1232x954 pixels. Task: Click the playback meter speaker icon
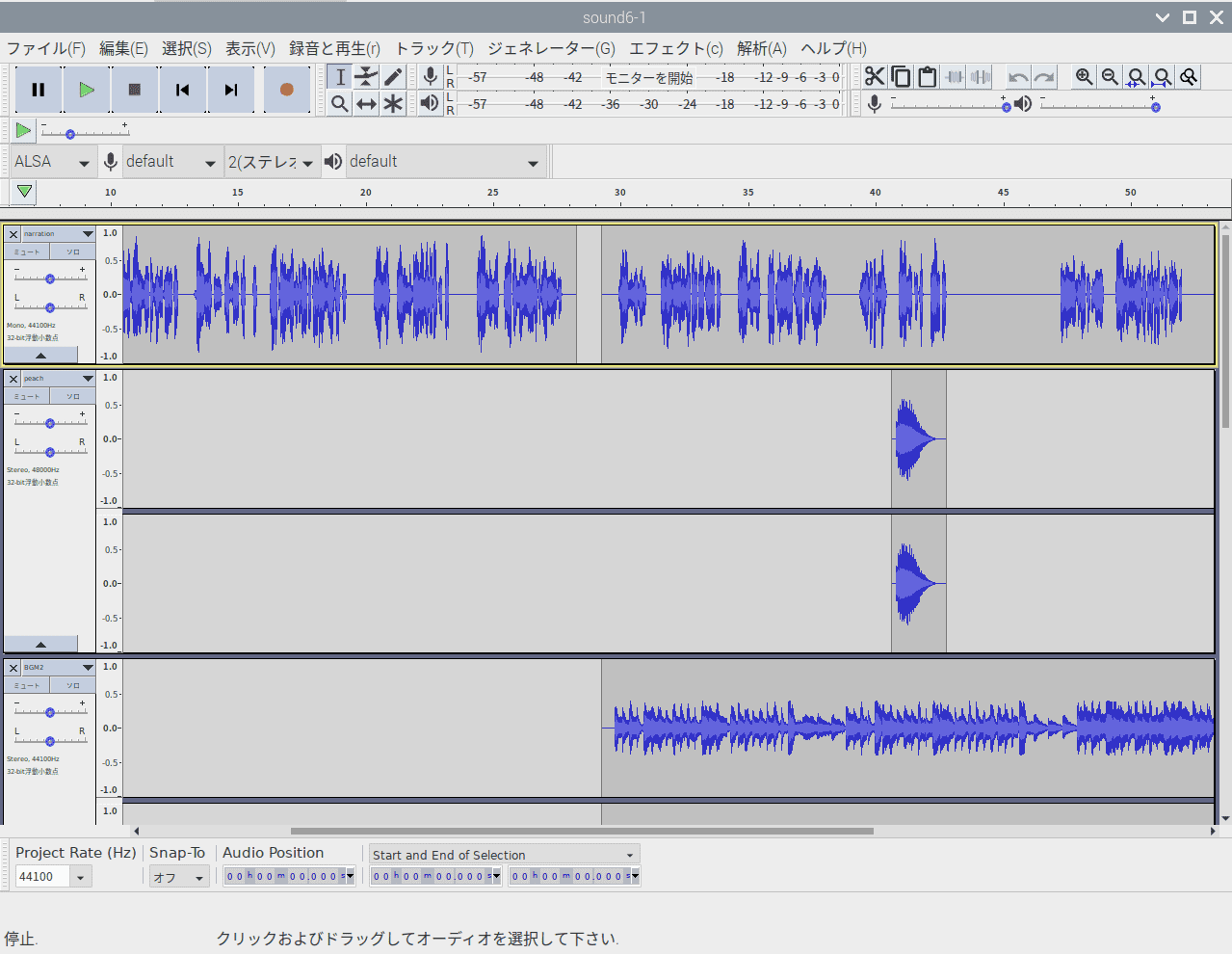431,103
